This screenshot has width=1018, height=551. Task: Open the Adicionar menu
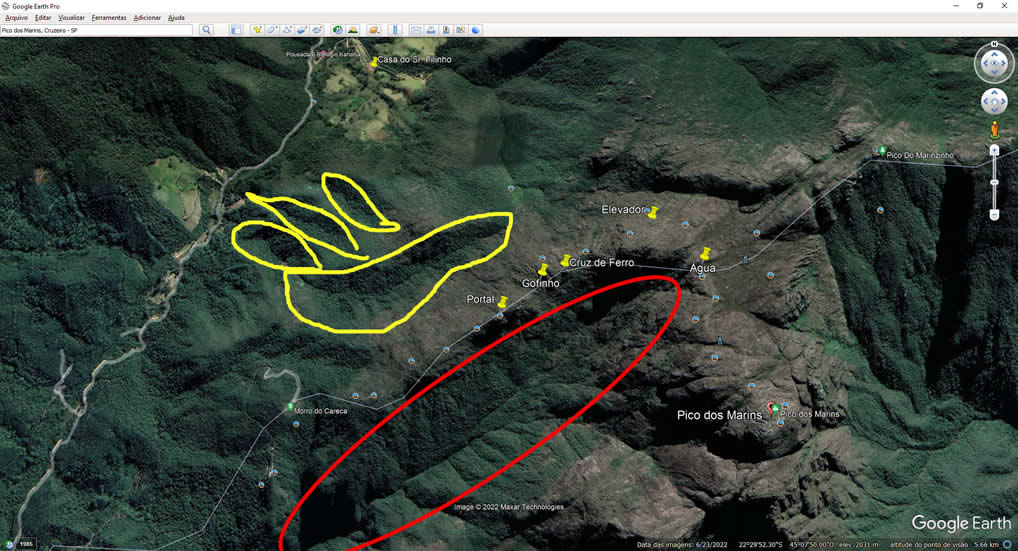(x=147, y=18)
